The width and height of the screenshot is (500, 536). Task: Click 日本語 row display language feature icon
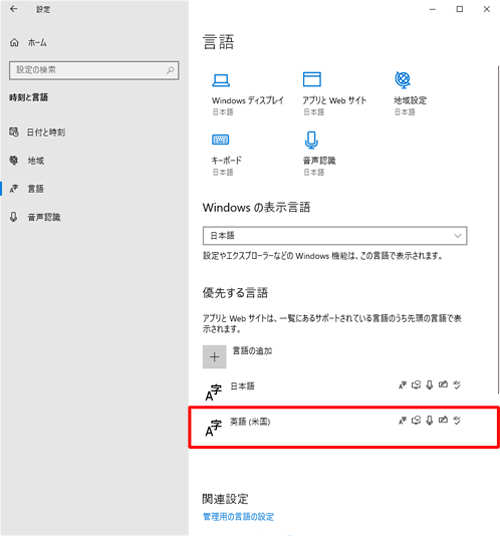click(x=403, y=385)
